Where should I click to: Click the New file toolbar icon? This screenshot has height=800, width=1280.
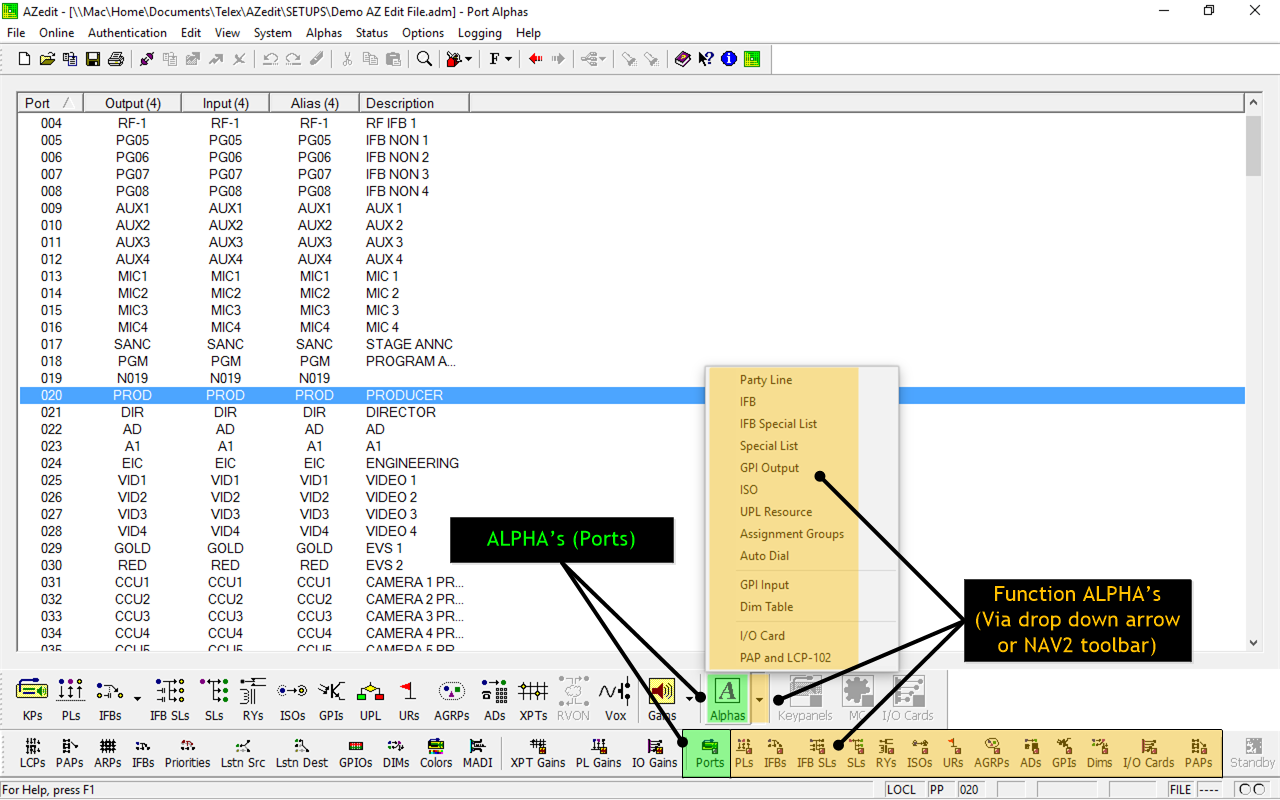click(x=25, y=59)
